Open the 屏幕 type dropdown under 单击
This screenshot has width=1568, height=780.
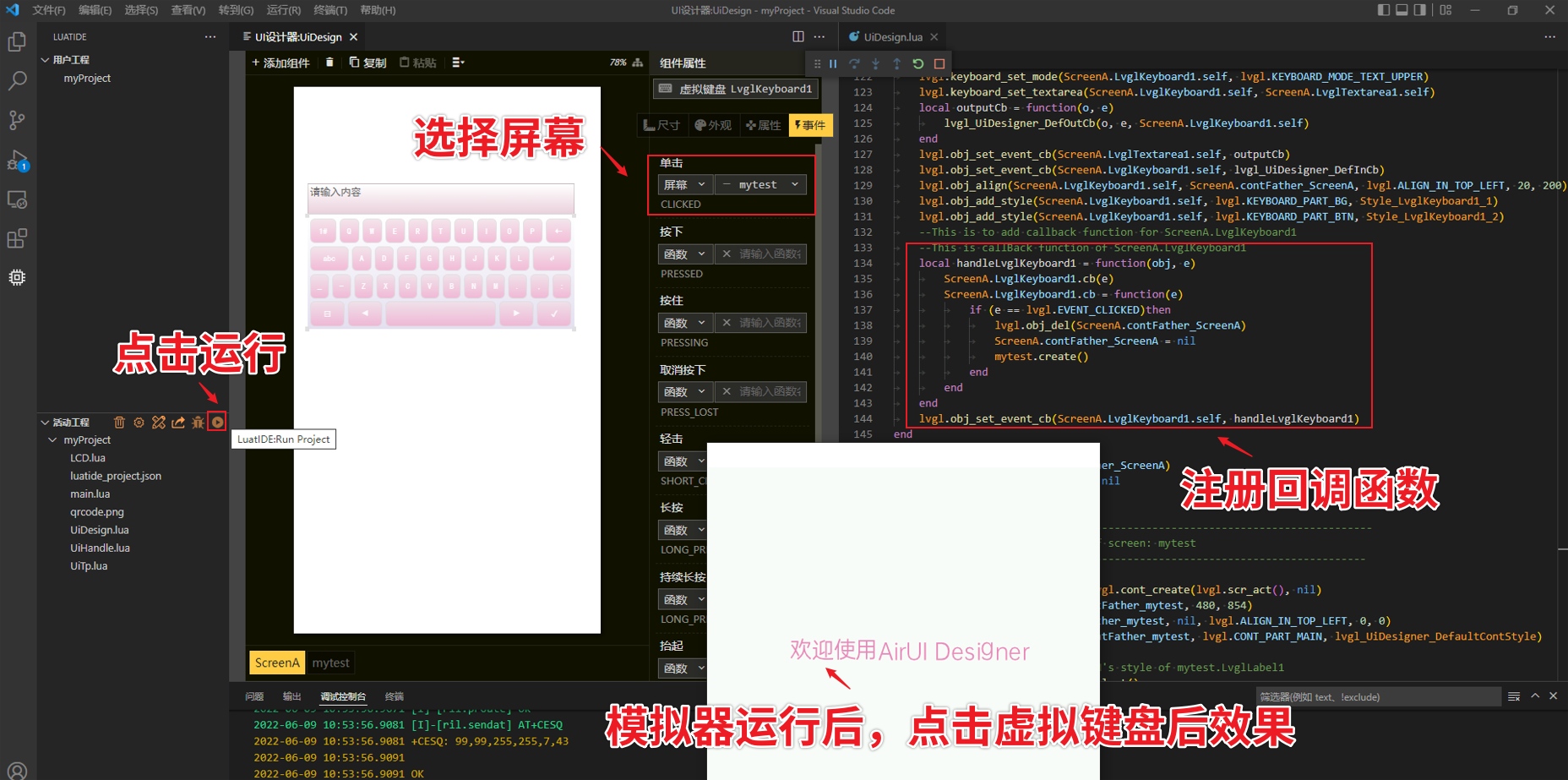684,184
